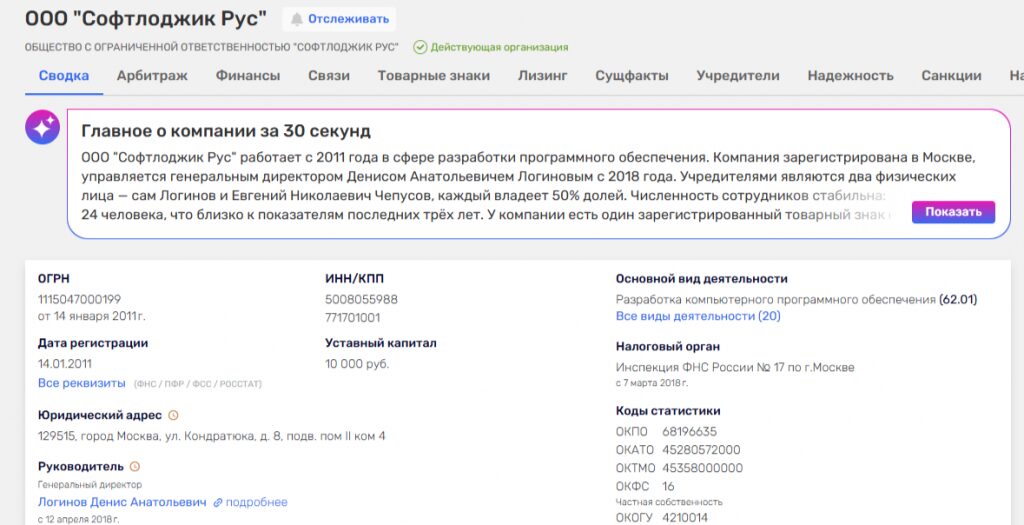The image size is (1024, 525).
Task: Click the bell icon in Отслеживать
Action: click(296, 19)
